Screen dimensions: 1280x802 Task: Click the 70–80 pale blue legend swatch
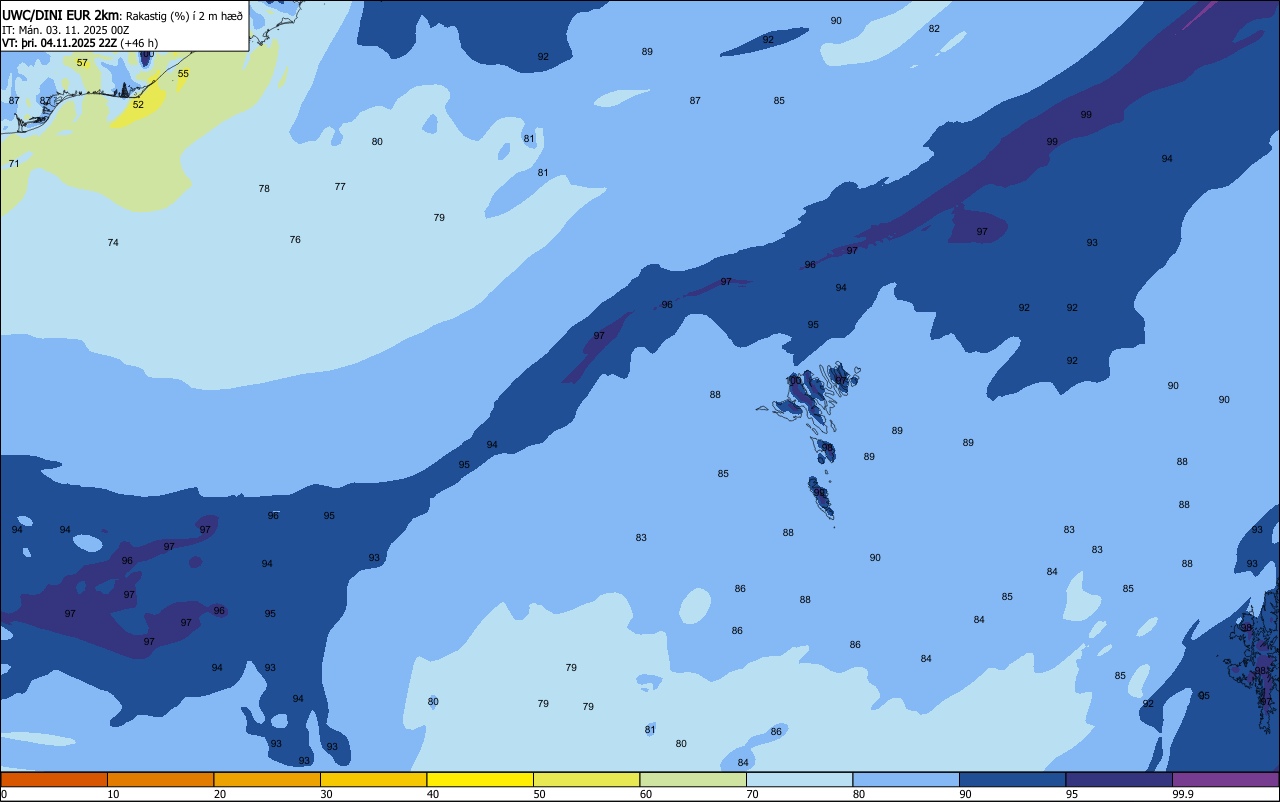799,779
